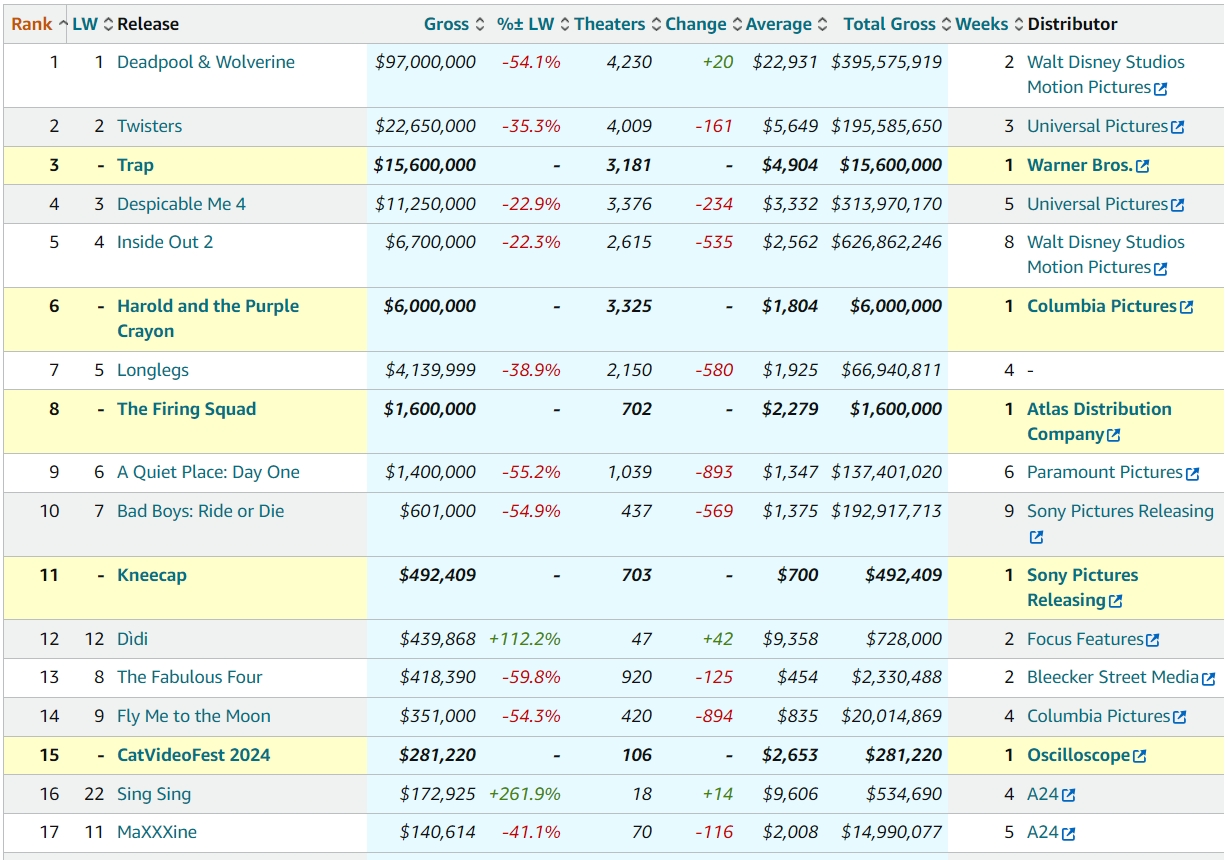
Task: Open The Fabulous Four release link
Action: [190, 677]
